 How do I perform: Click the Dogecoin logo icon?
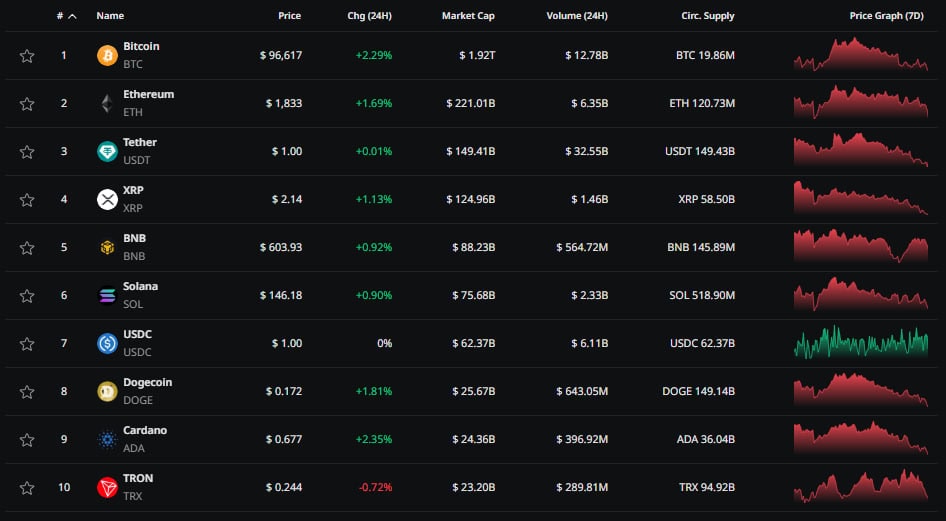pyautogui.click(x=107, y=391)
